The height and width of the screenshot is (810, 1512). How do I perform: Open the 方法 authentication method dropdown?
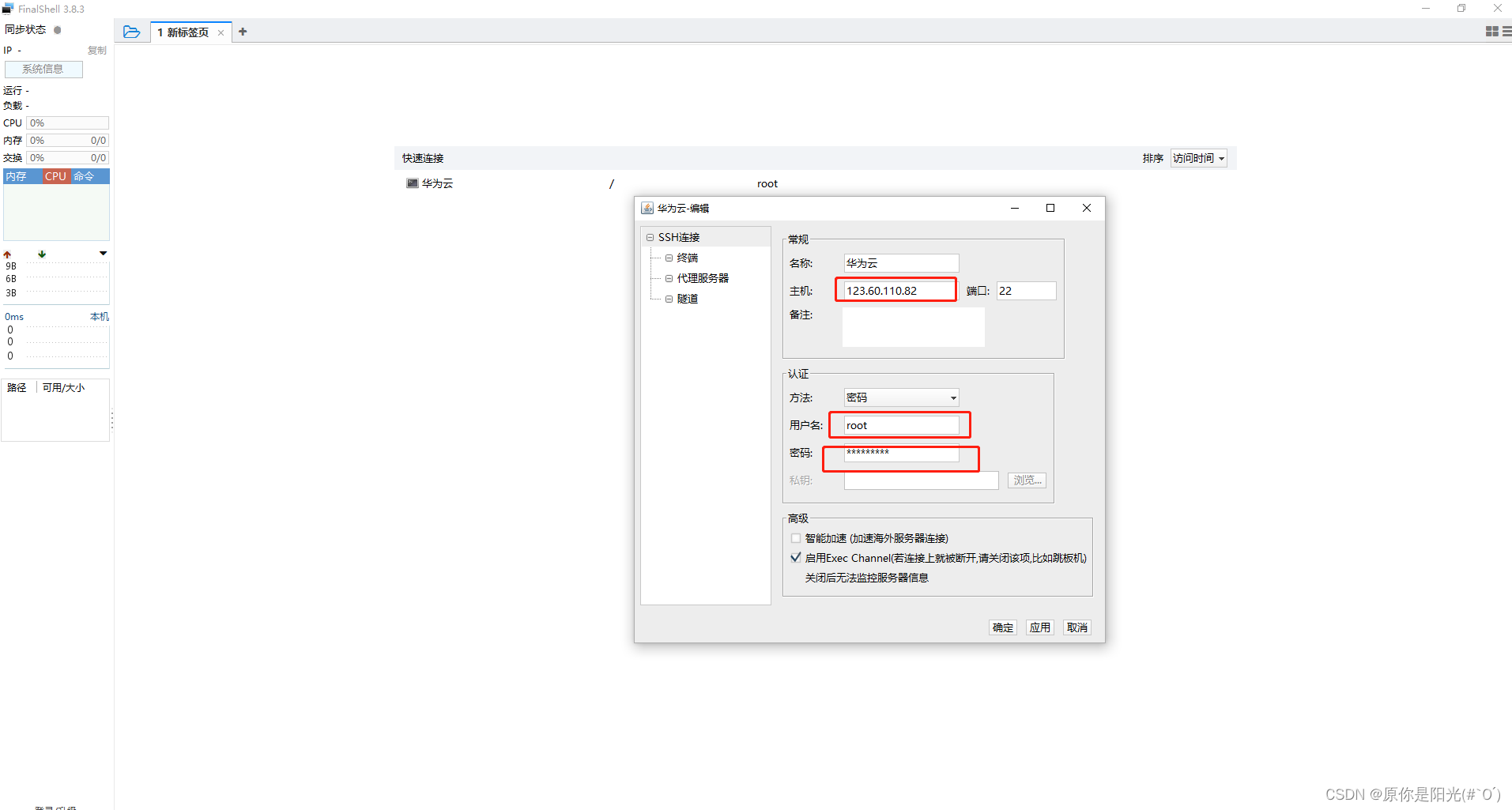901,397
